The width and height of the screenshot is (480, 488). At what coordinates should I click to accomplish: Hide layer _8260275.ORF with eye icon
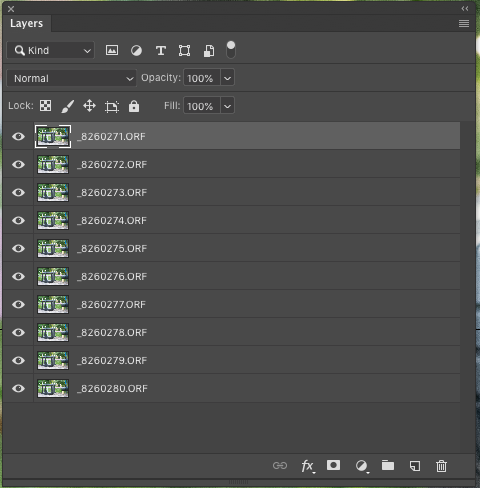[18, 248]
